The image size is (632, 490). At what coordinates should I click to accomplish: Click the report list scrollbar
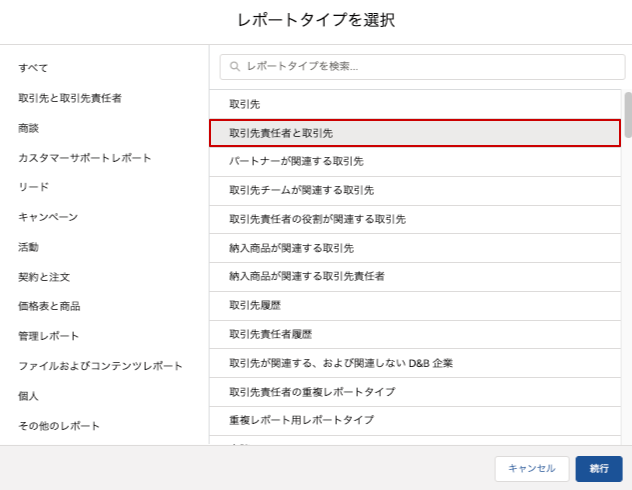point(628,115)
